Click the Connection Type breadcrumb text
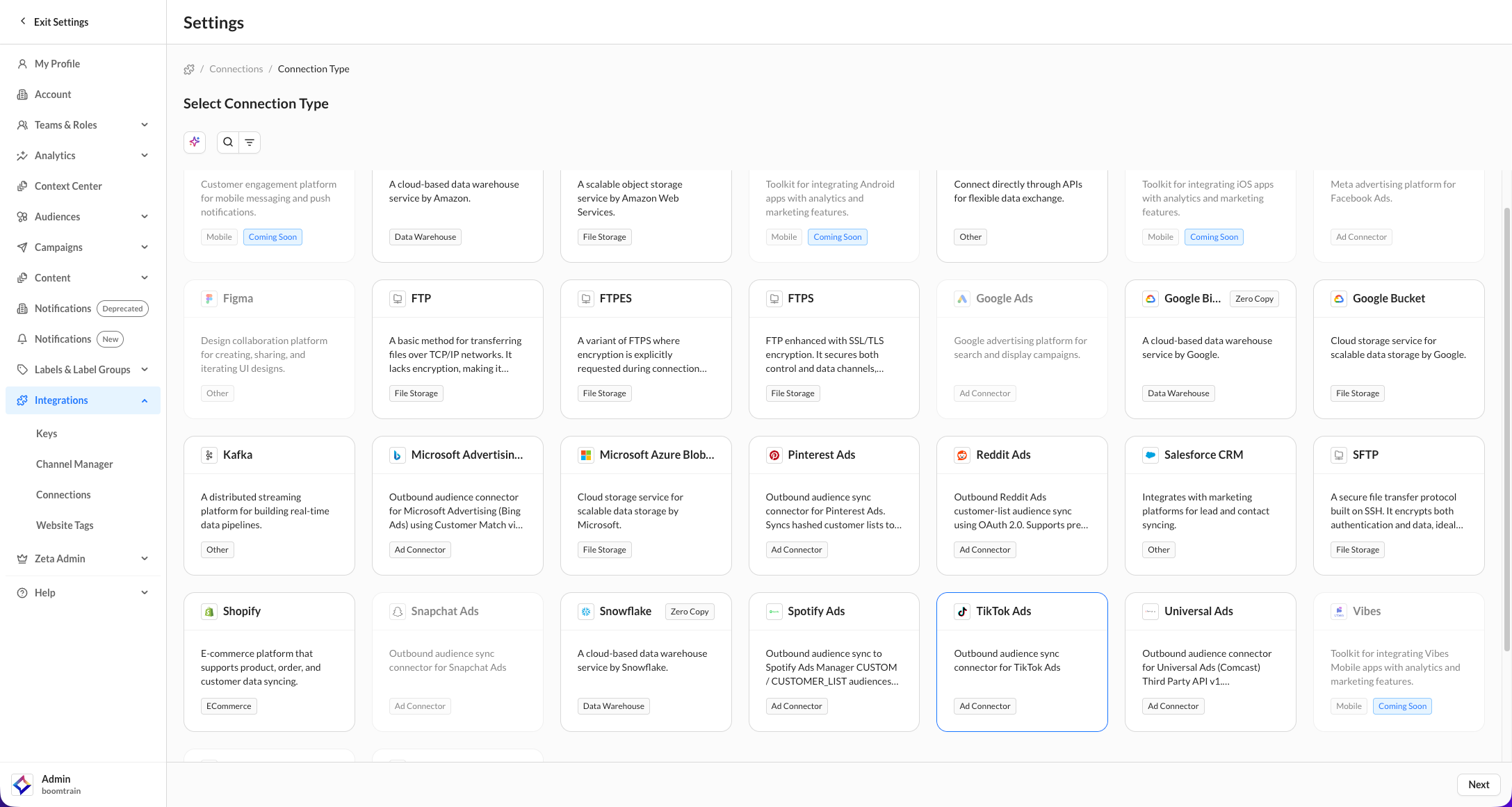The image size is (1512, 807). pyautogui.click(x=314, y=69)
